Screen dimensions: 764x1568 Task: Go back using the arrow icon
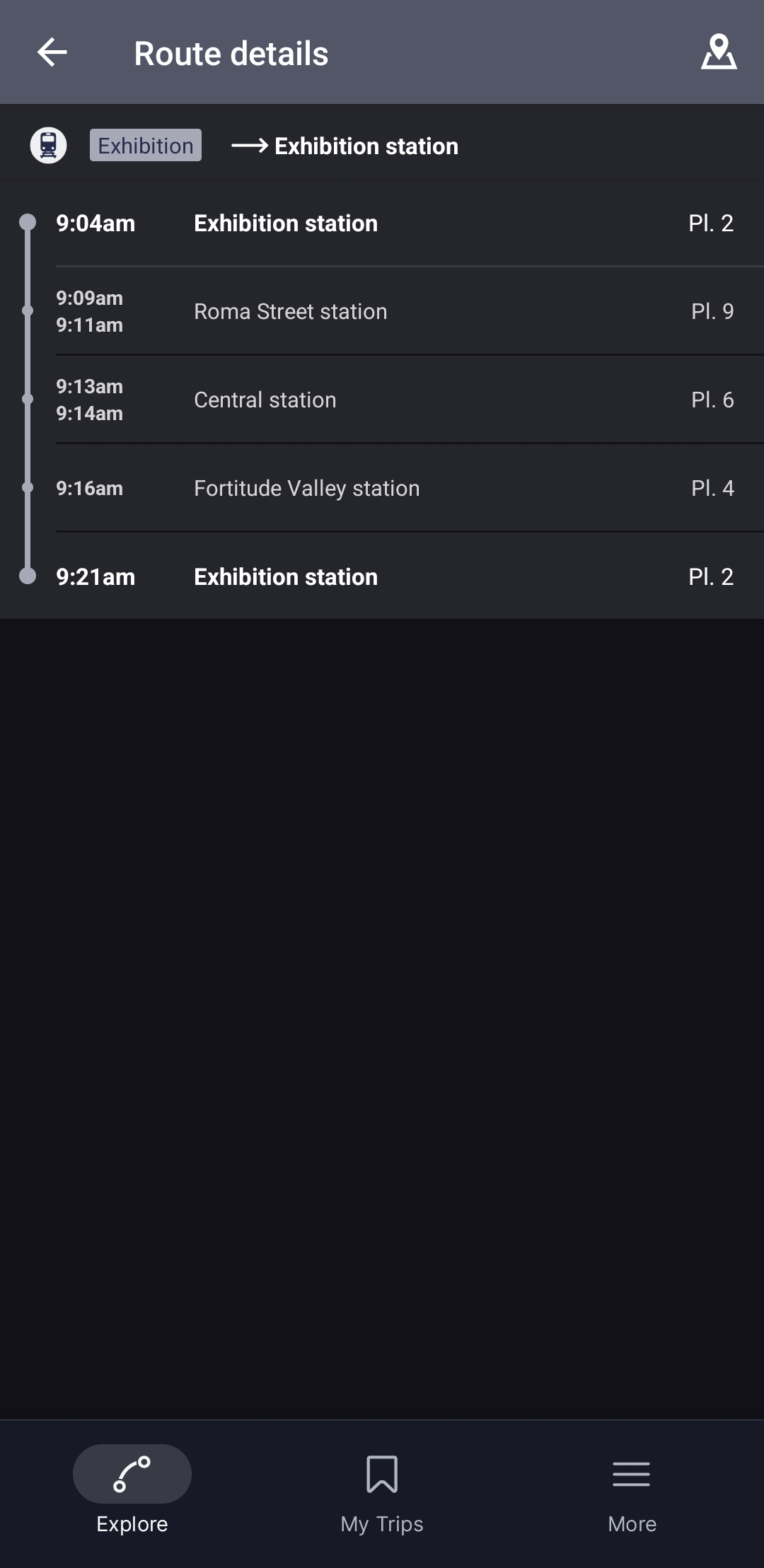coord(52,52)
